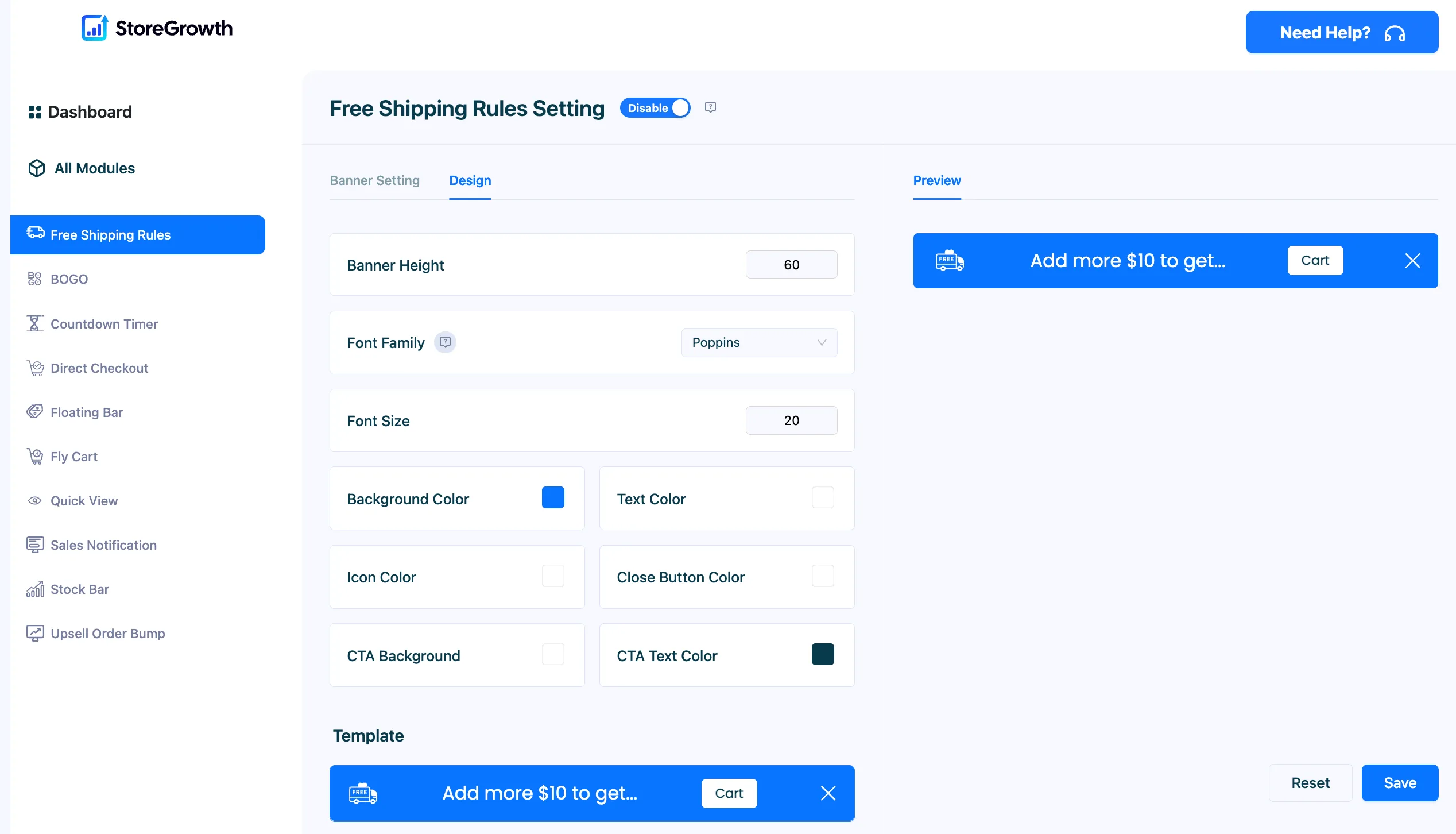Click the Font Family help icon
The width and height of the screenshot is (1456, 834).
(x=445, y=342)
